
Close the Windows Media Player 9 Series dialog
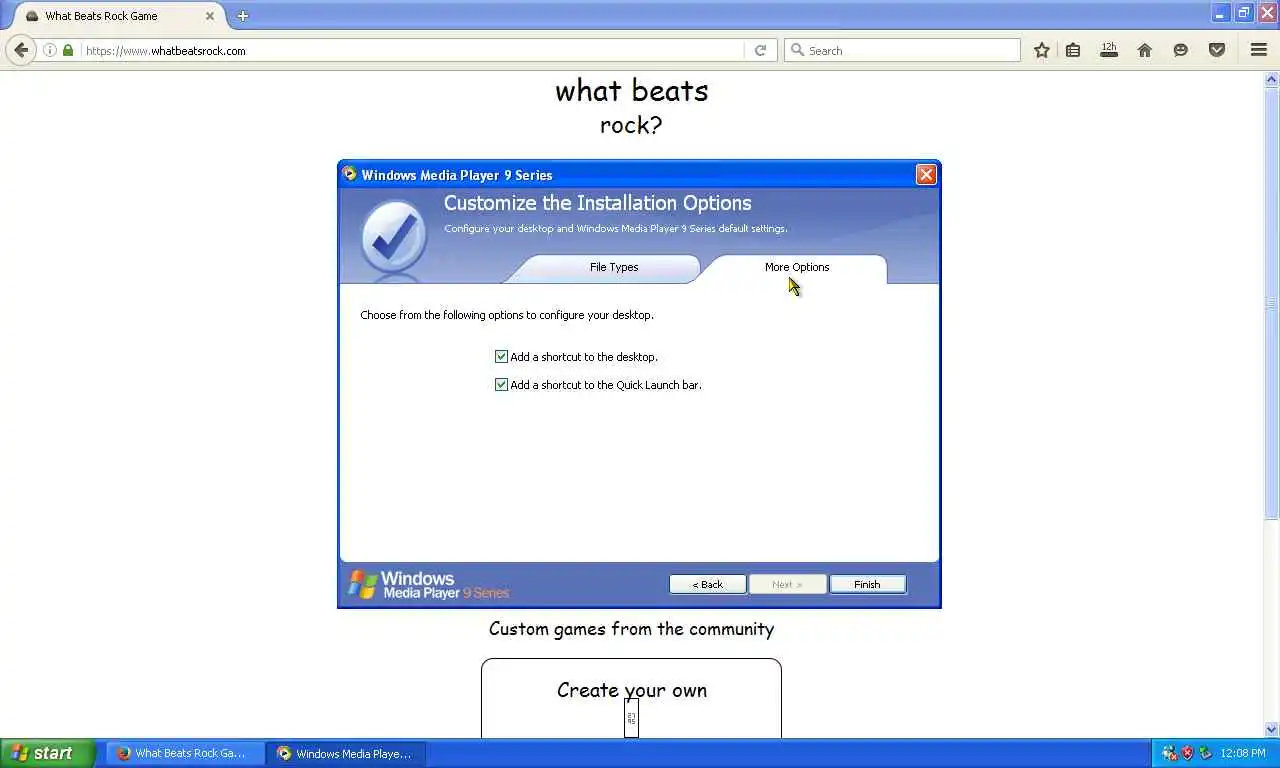coord(926,174)
